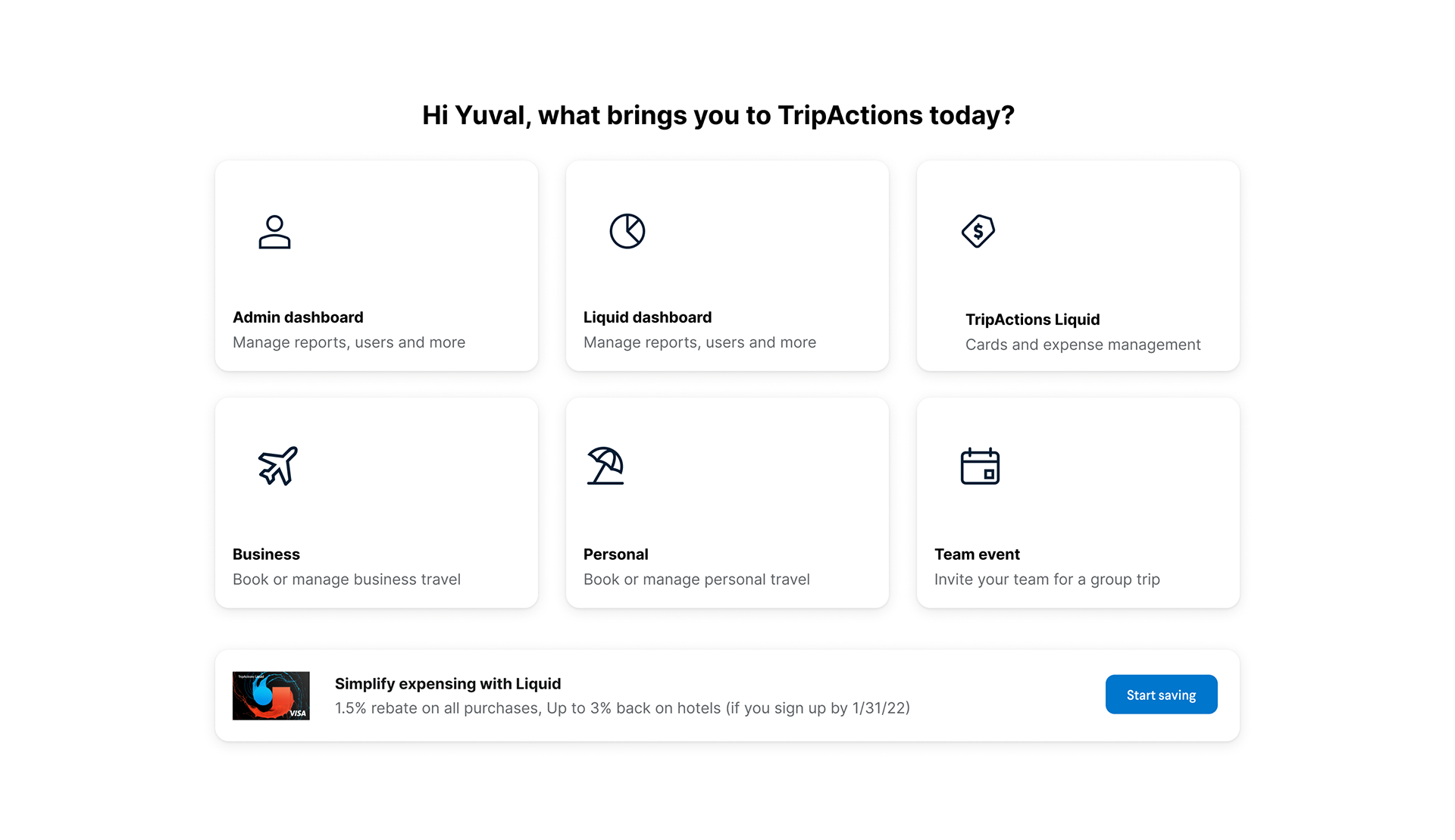The height and width of the screenshot is (840, 1455).
Task: Click 'Book or manage business travel' text
Action: [x=346, y=579]
